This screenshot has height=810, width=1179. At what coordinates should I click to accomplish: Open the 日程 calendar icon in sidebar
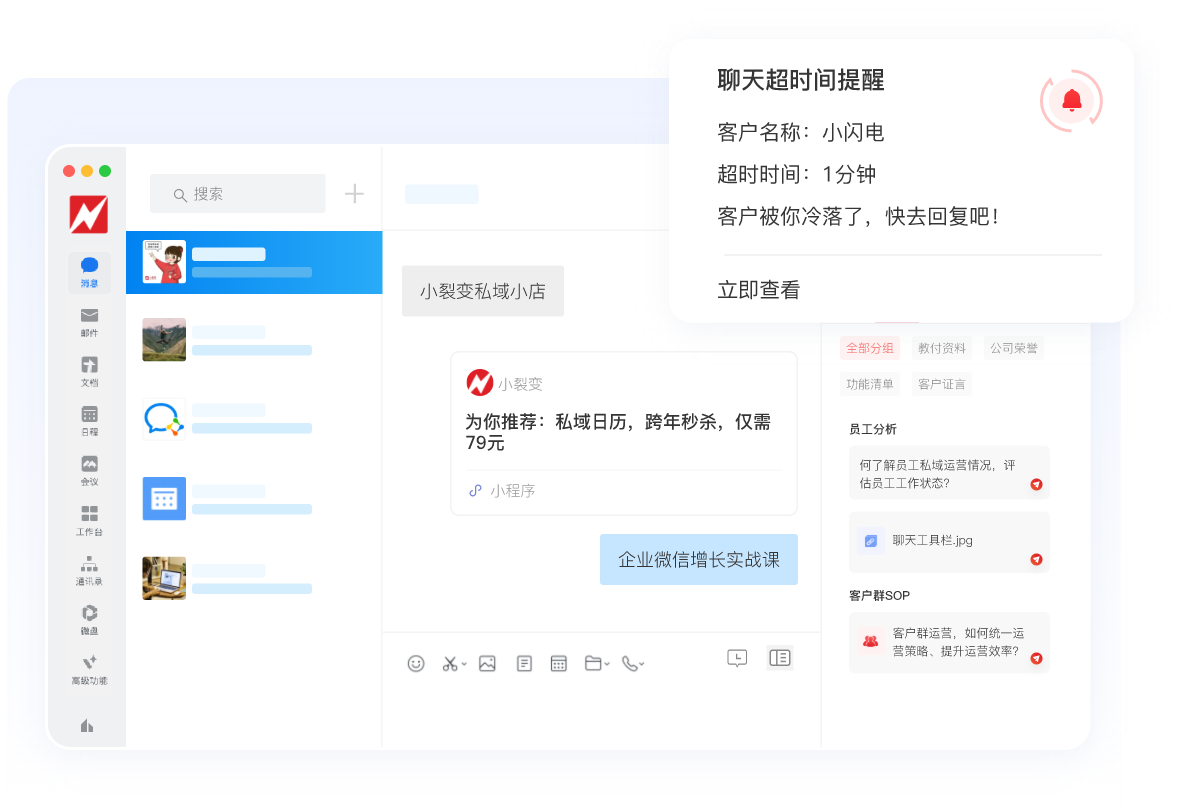[89, 420]
